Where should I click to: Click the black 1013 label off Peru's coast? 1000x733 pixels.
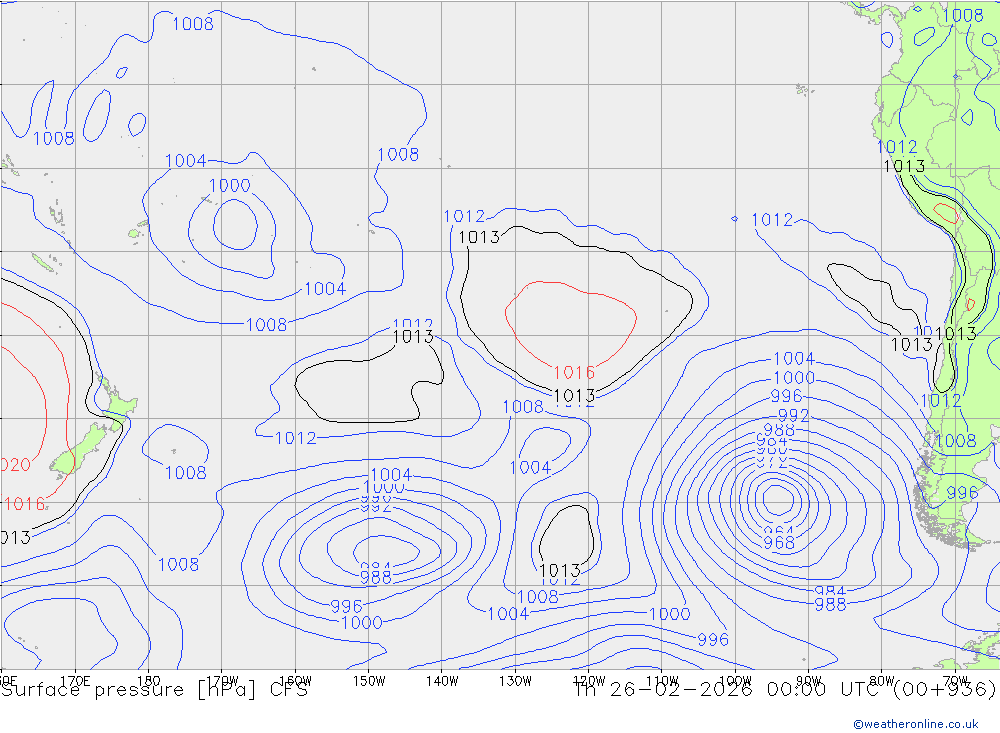904,166
